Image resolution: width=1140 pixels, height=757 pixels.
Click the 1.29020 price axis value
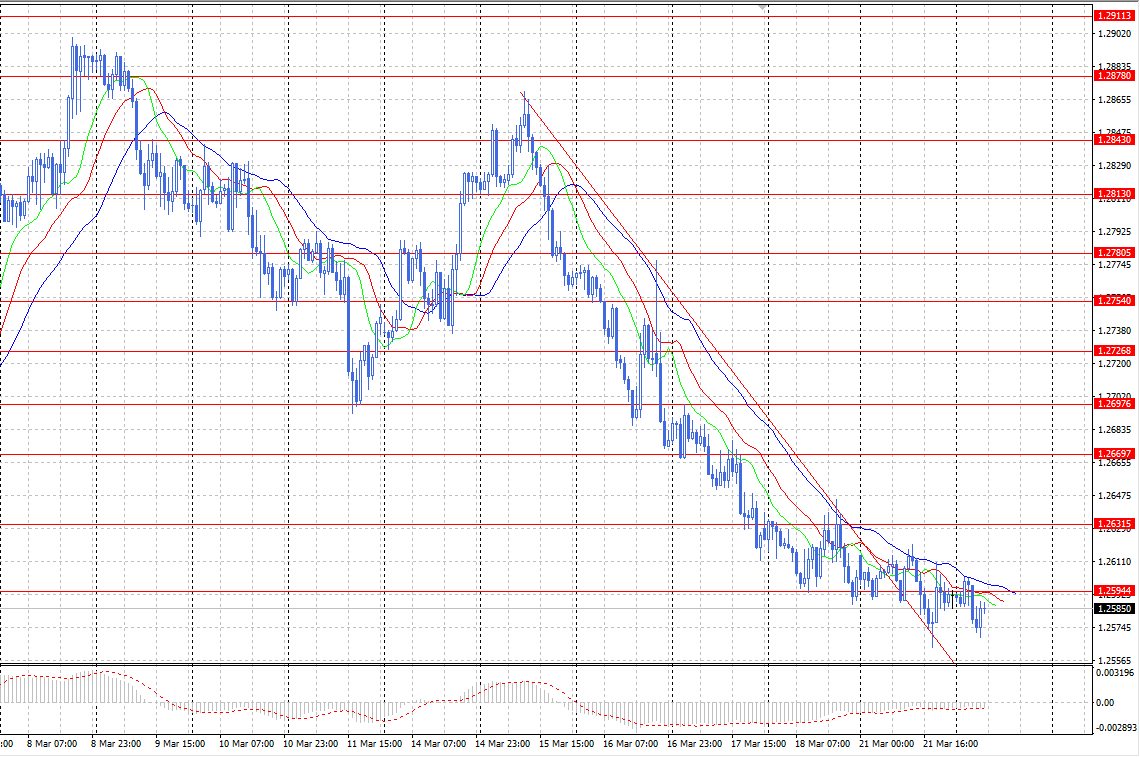tap(1115, 33)
